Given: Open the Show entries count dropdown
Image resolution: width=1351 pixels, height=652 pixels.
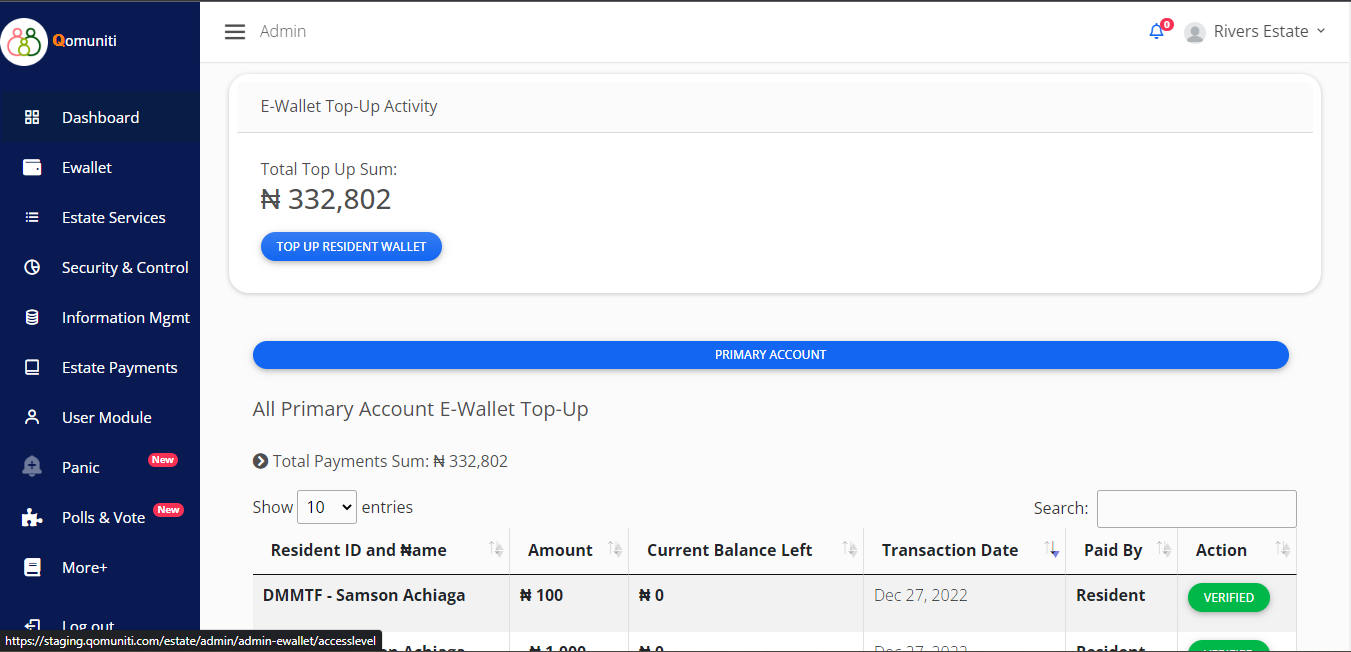Looking at the screenshot, I should 327,508.
